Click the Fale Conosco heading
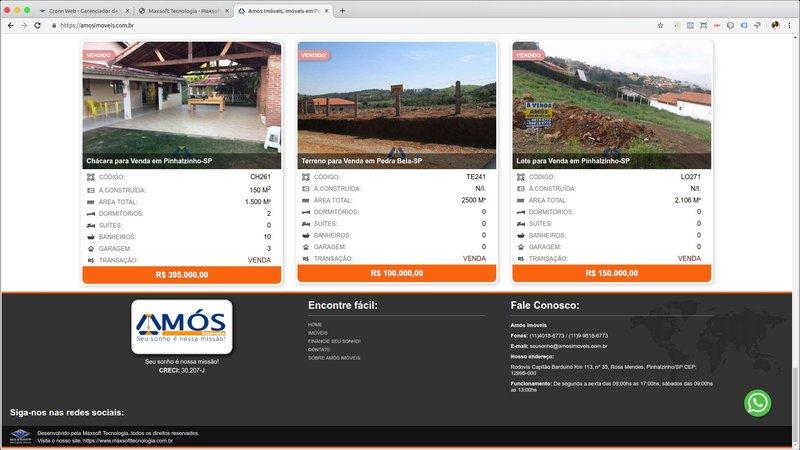Image resolution: width=800 pixels, height=450 pixels. [x=545, y=306]
